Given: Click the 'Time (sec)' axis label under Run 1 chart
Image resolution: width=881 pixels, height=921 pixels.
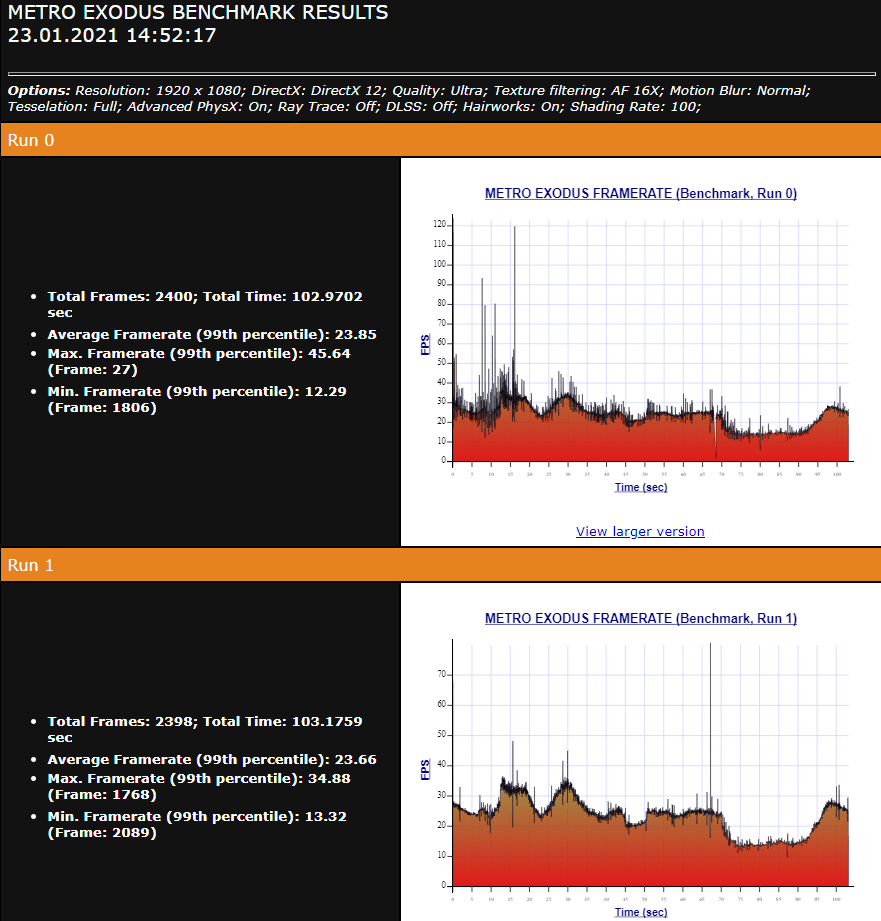Looking at the screenshot, I should click(641, 912).
